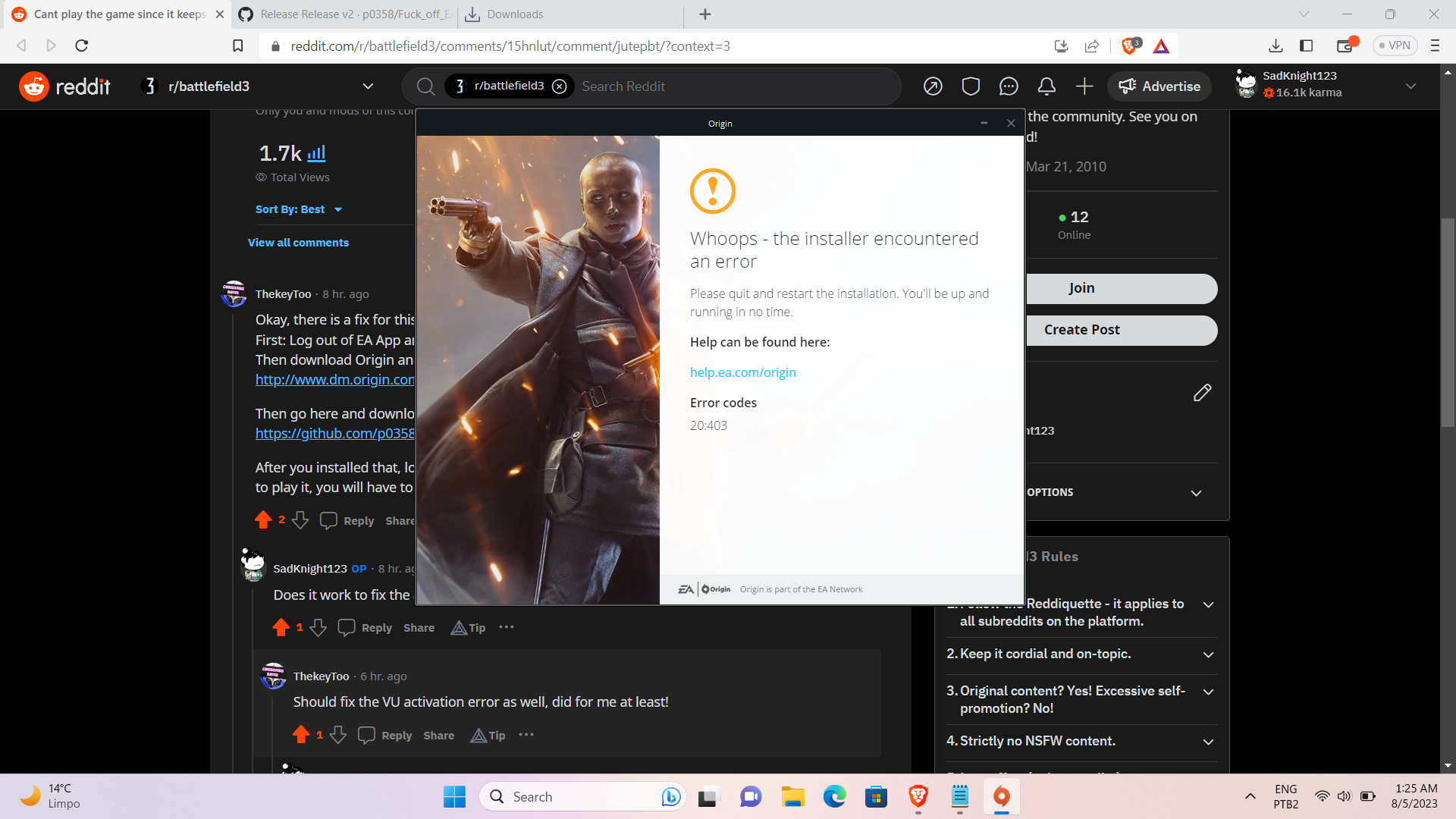Launch Origin from the taskbar
The width and height of the screenshot is (1456, 819).
click(1001, 796)
